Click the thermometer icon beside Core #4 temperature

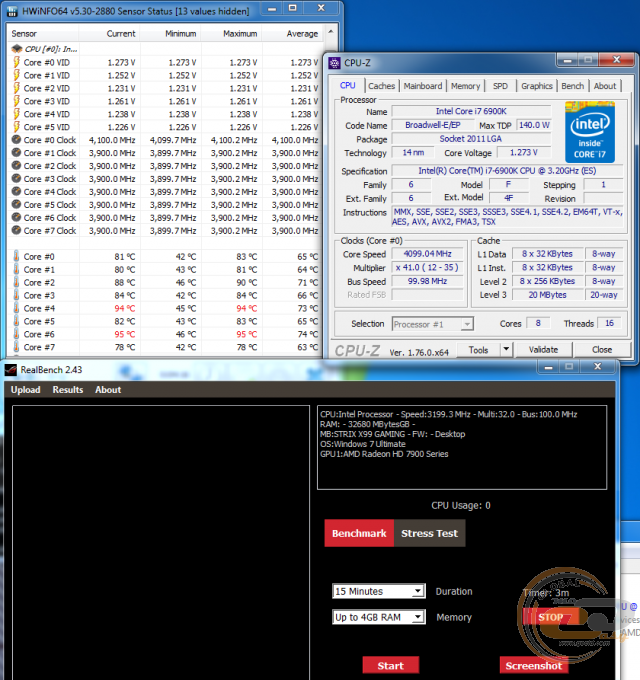(16, 308)
